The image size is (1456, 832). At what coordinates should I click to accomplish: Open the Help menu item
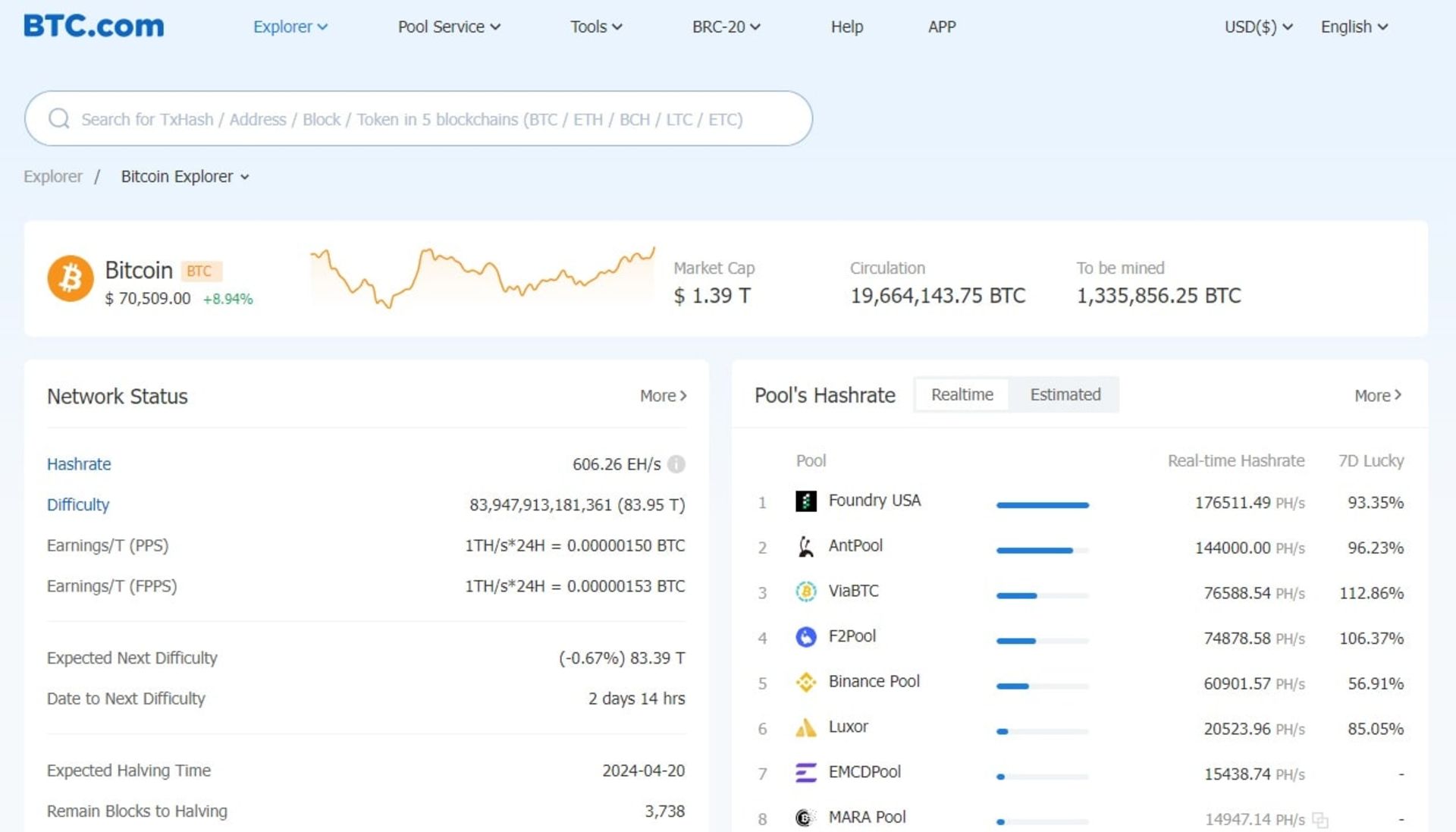[847, 27]
